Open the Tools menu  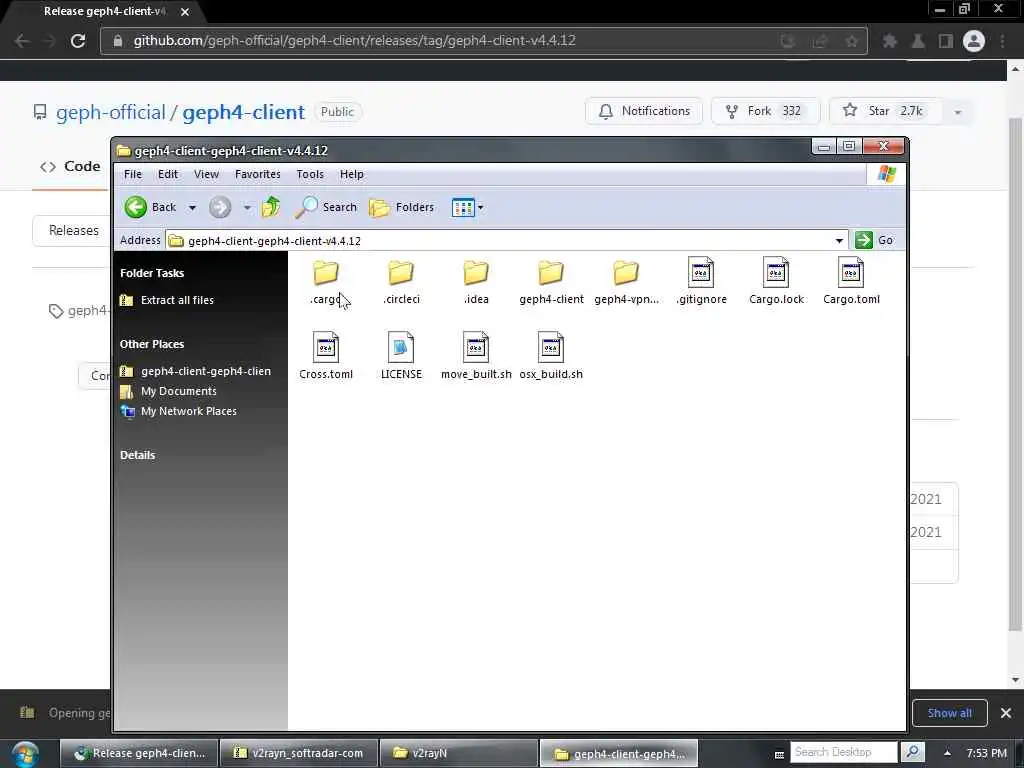coord(310,174)
